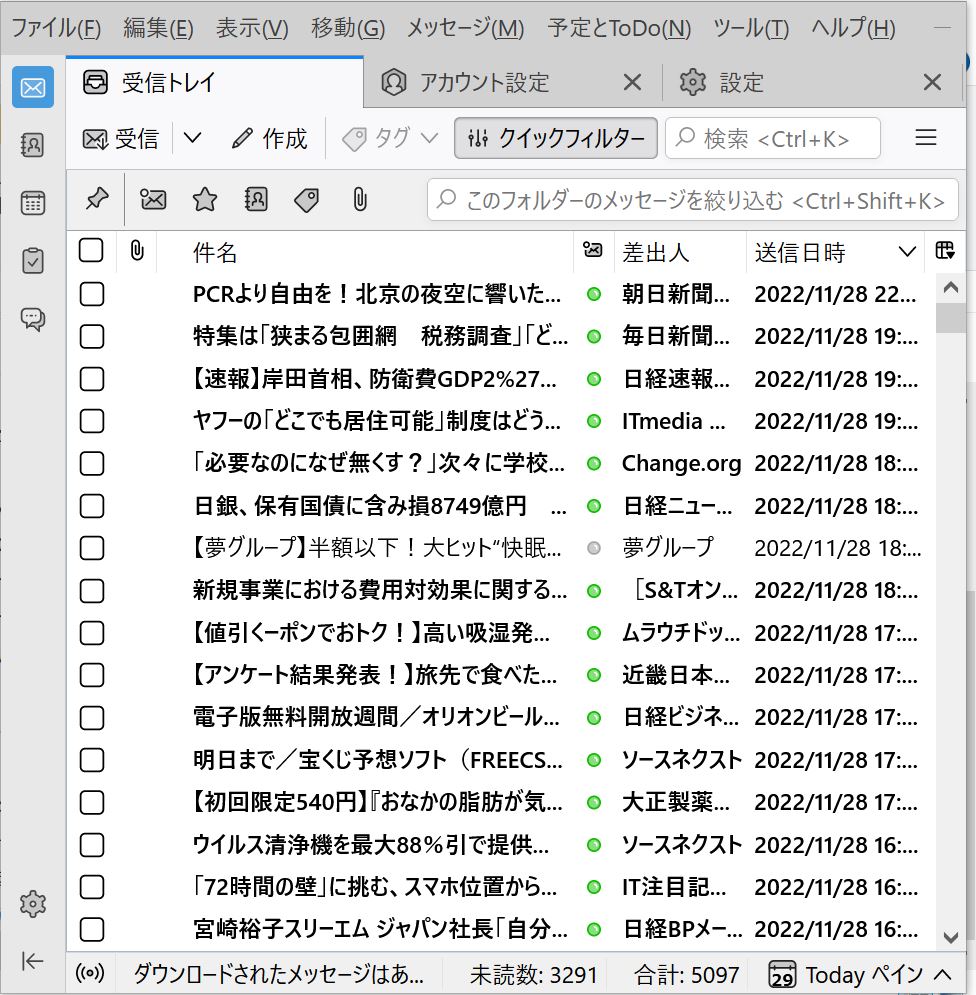Open the ツール(T) menu

751,28
